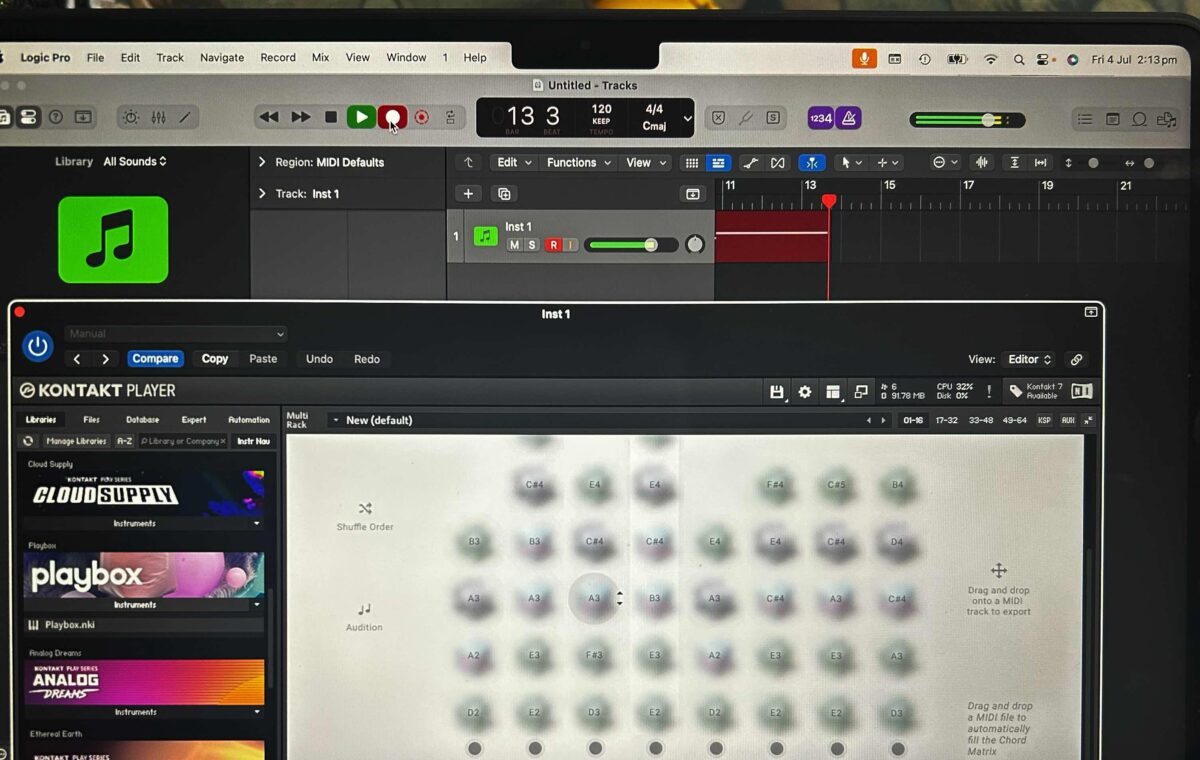The width and height of the screenshot is (1200, 760).
Task: Open the pointer tool selection dropdown
Action: click(851, 162)
